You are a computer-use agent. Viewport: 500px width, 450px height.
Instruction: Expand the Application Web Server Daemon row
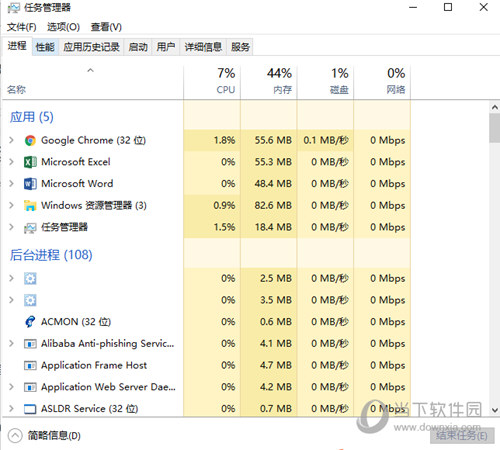[x=11, y=386]
